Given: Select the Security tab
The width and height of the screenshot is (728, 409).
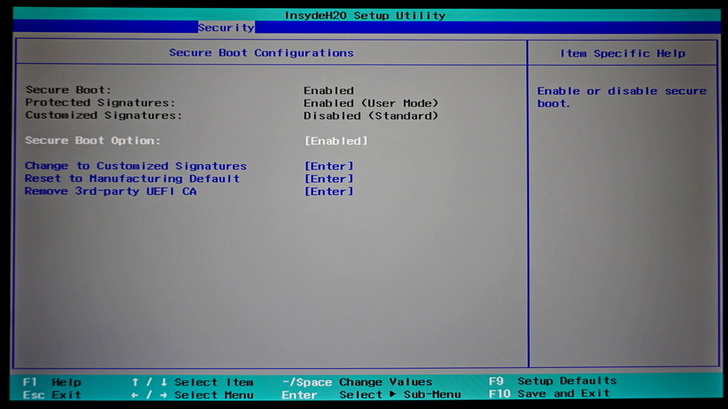Looking at the screenshot, I should (x=226, y=28).
